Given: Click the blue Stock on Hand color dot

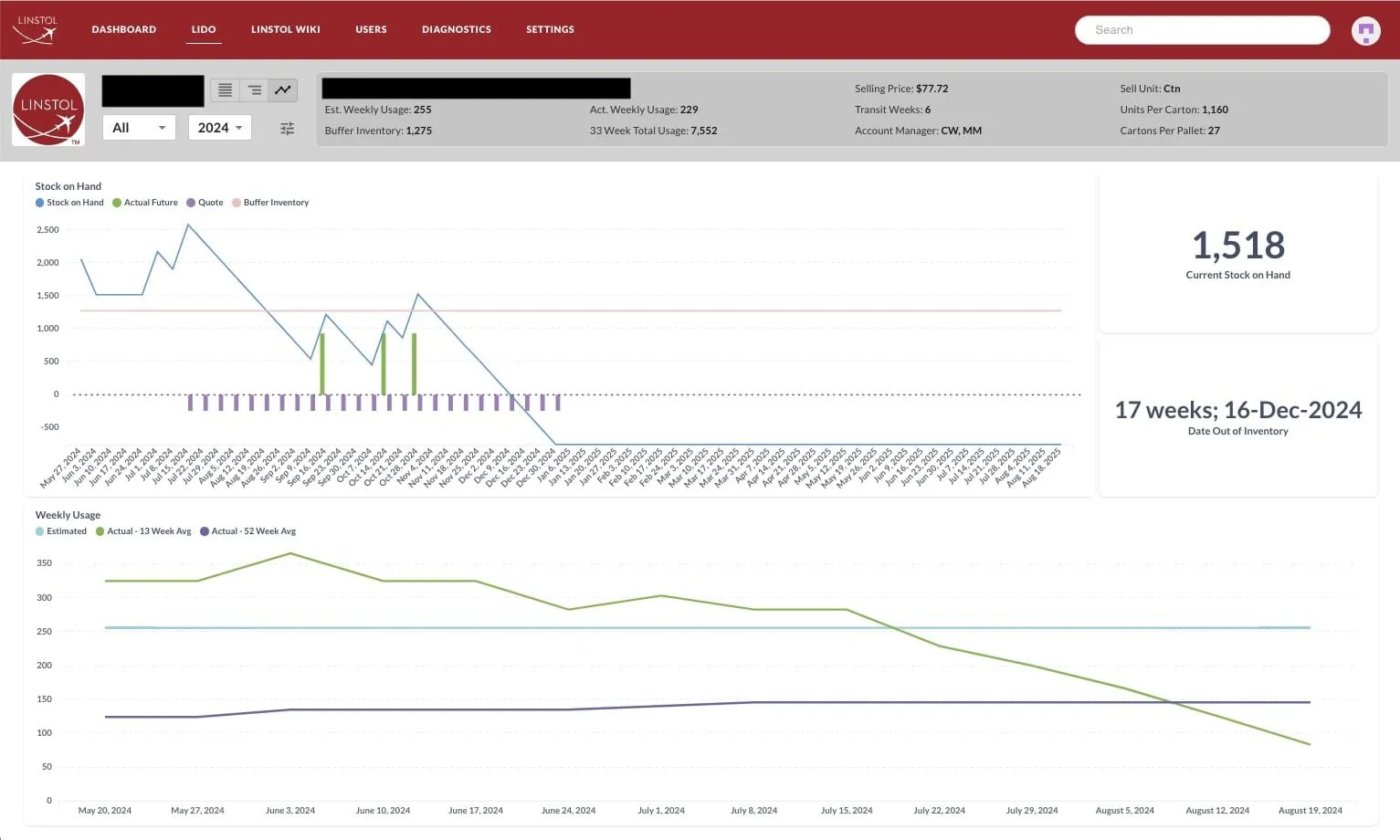Looking at the screenshot, I should [x=39, y=203].
